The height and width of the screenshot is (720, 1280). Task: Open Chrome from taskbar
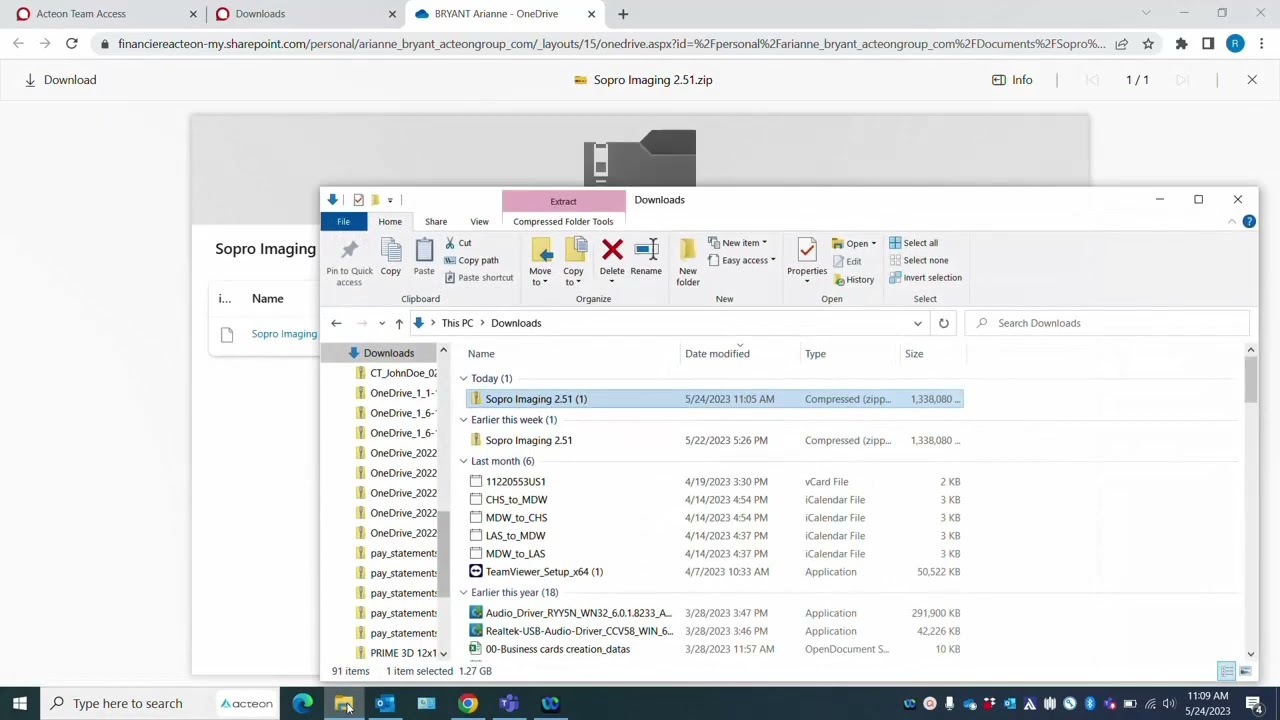pyautogui.click(x=467, y=703)
